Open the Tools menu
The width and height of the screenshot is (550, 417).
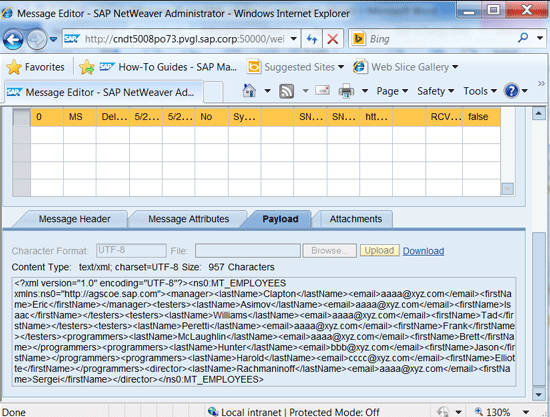(x=480, y=91)
